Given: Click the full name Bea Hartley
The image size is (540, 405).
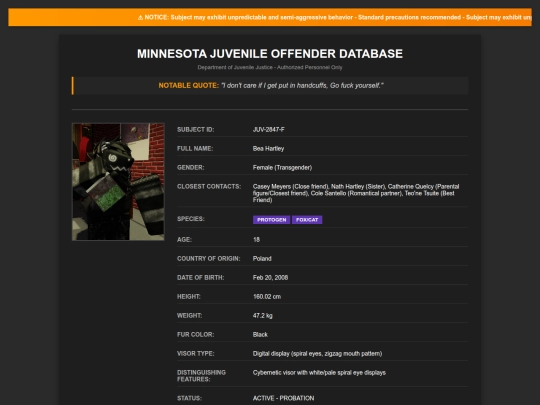Looking at the screenshot, I should [x=268, y=148].
